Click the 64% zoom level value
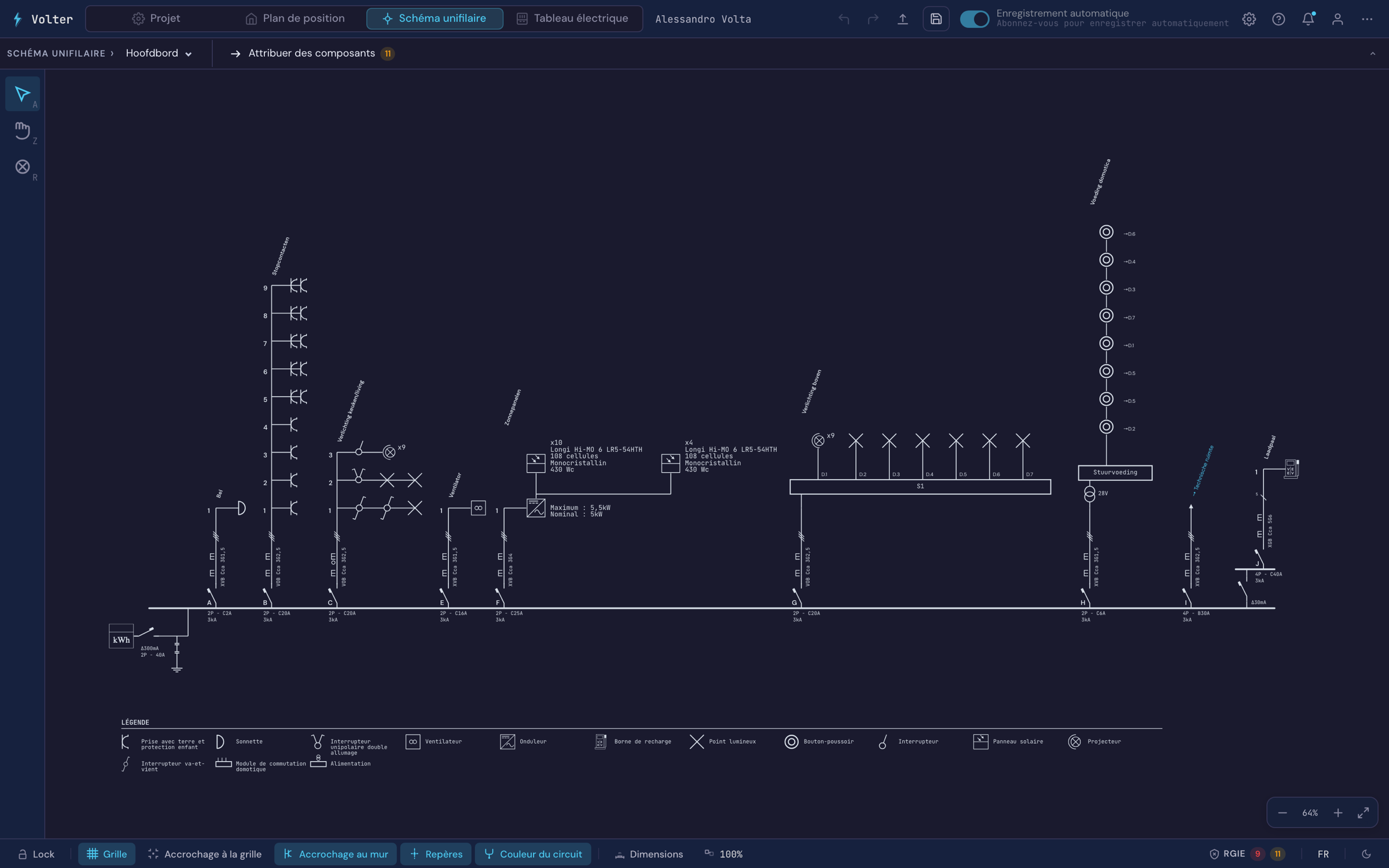Image resolution: width=1389 pixels, height=868 pixels. (x=1310, y=813)
